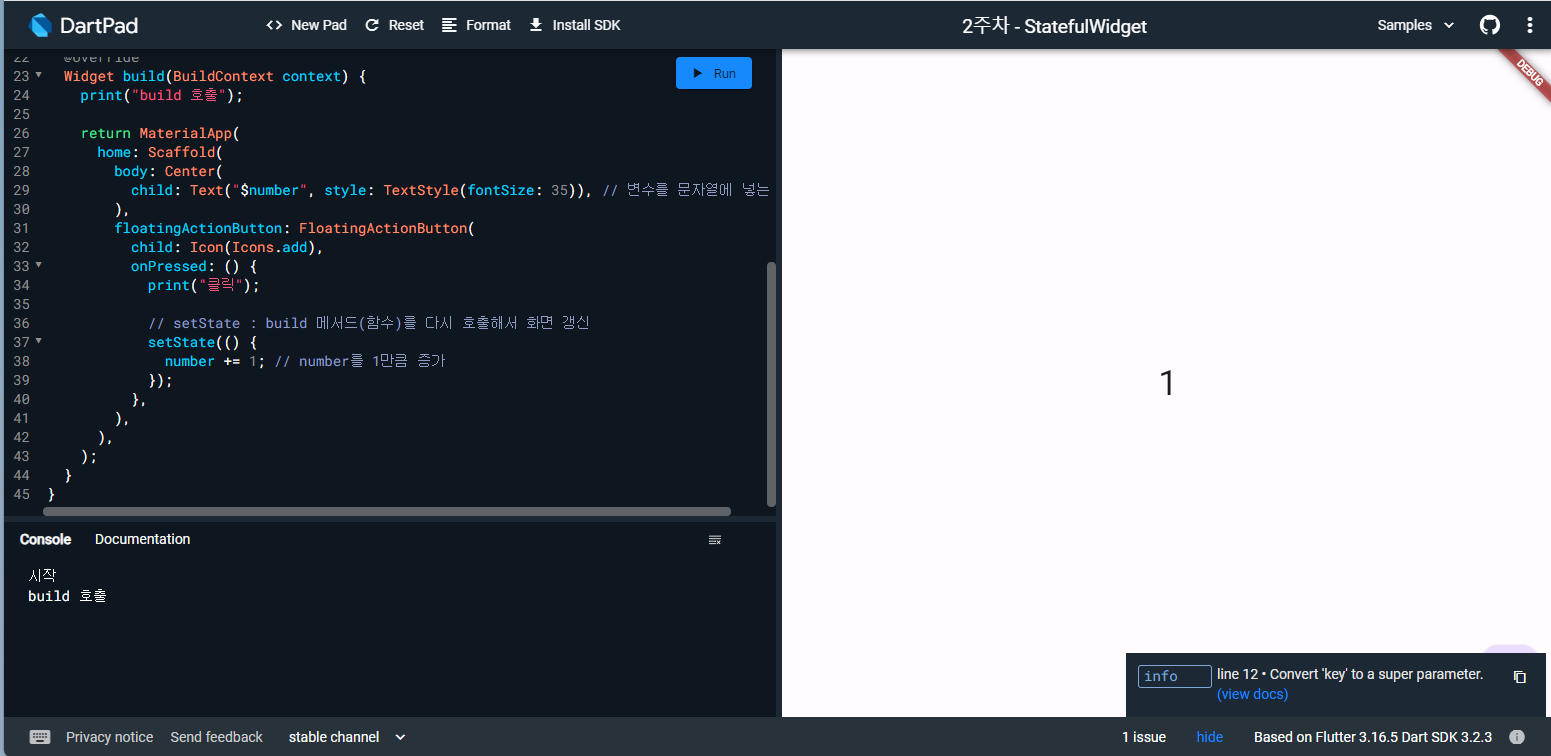Open keyboard shortcuts icon in footer

pyautogui.click(x=40, y=737)
